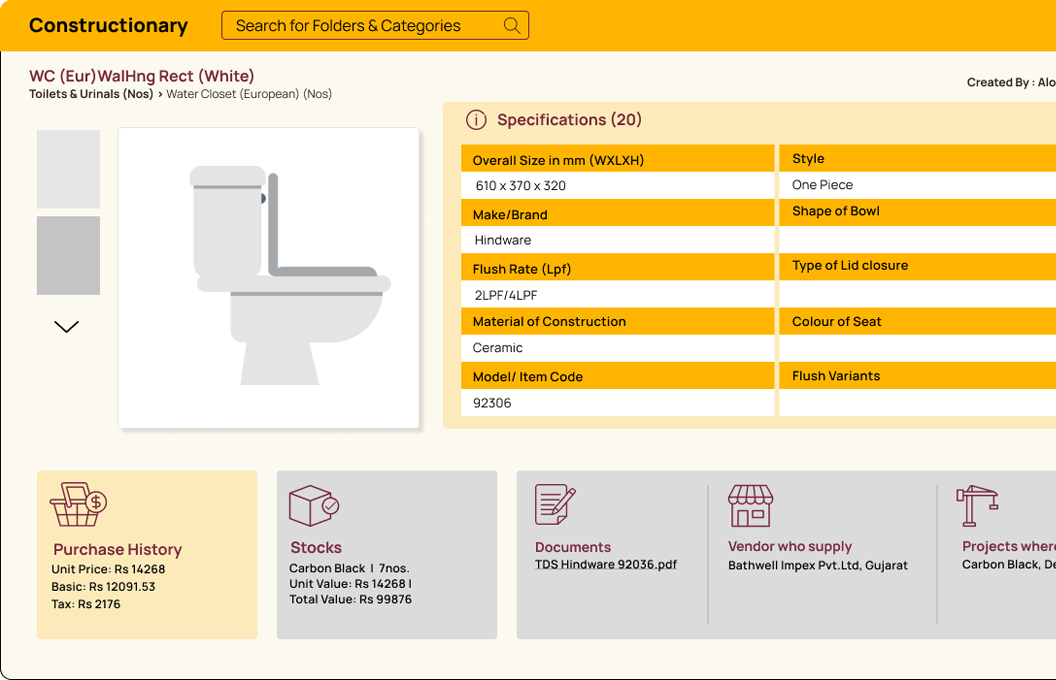Image resolution: width=1056 pixels, height=680 pixels.
Task: Click the product title WC (Eur)WalHng Rect (White)
Action: point(141,76)
